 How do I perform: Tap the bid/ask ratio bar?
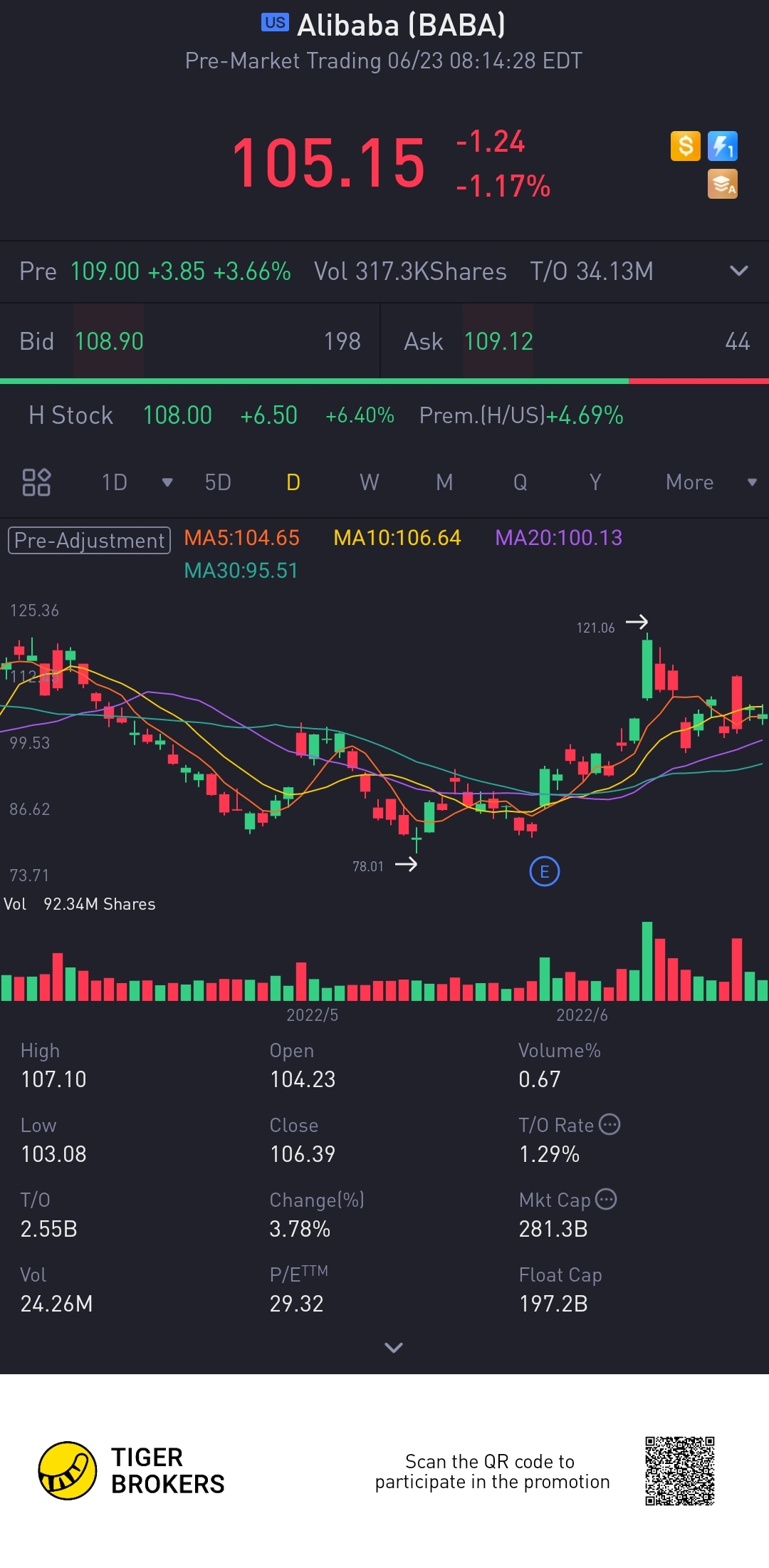coord(384,381)
